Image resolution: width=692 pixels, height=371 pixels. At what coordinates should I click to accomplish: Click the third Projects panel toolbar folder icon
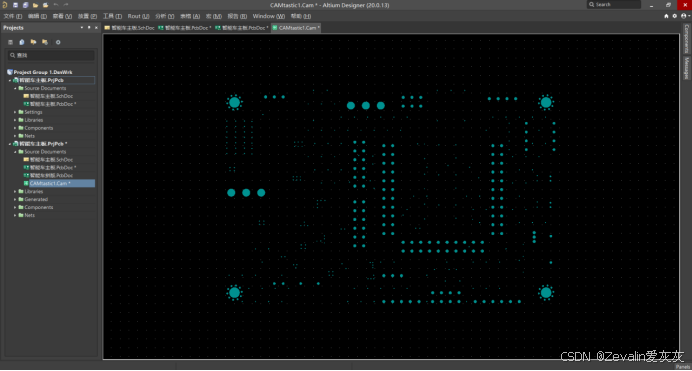pos(33,42)
